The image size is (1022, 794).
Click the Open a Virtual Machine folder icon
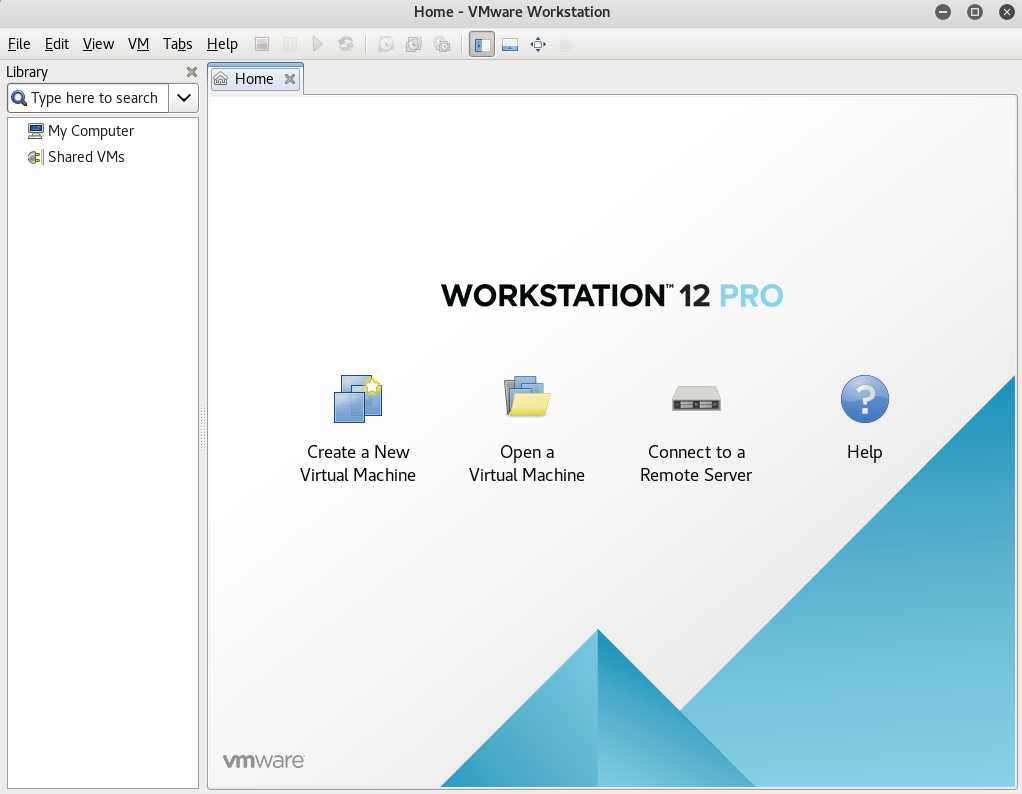[x=527, y=396]
